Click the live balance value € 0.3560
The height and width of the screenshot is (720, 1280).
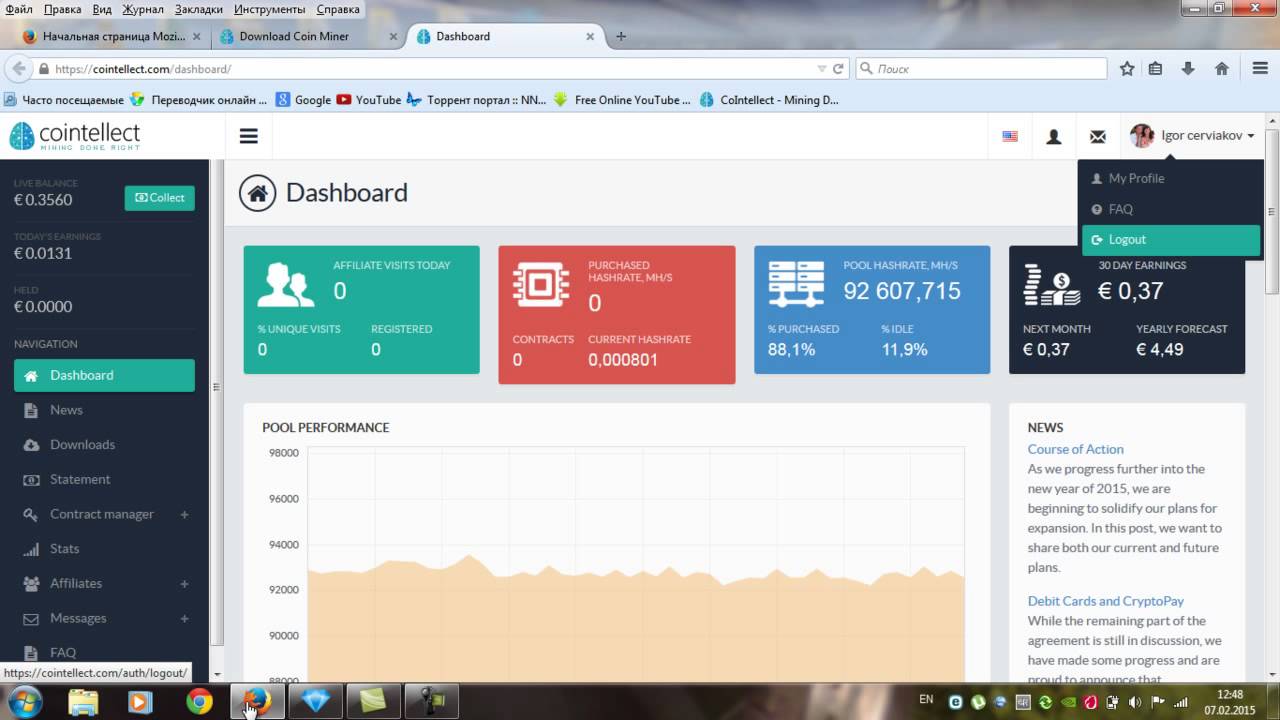point(43,200)
